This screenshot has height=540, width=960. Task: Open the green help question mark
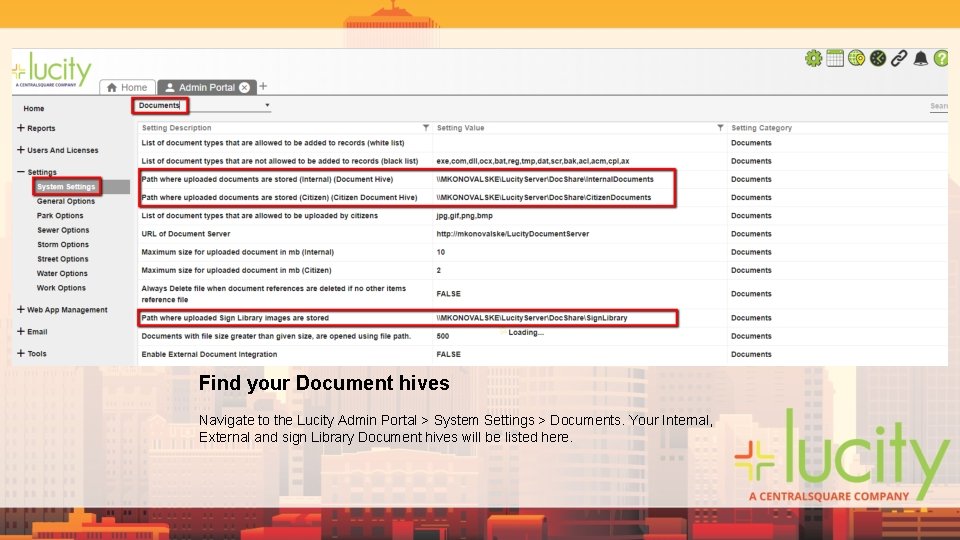(x=941, y=59)
